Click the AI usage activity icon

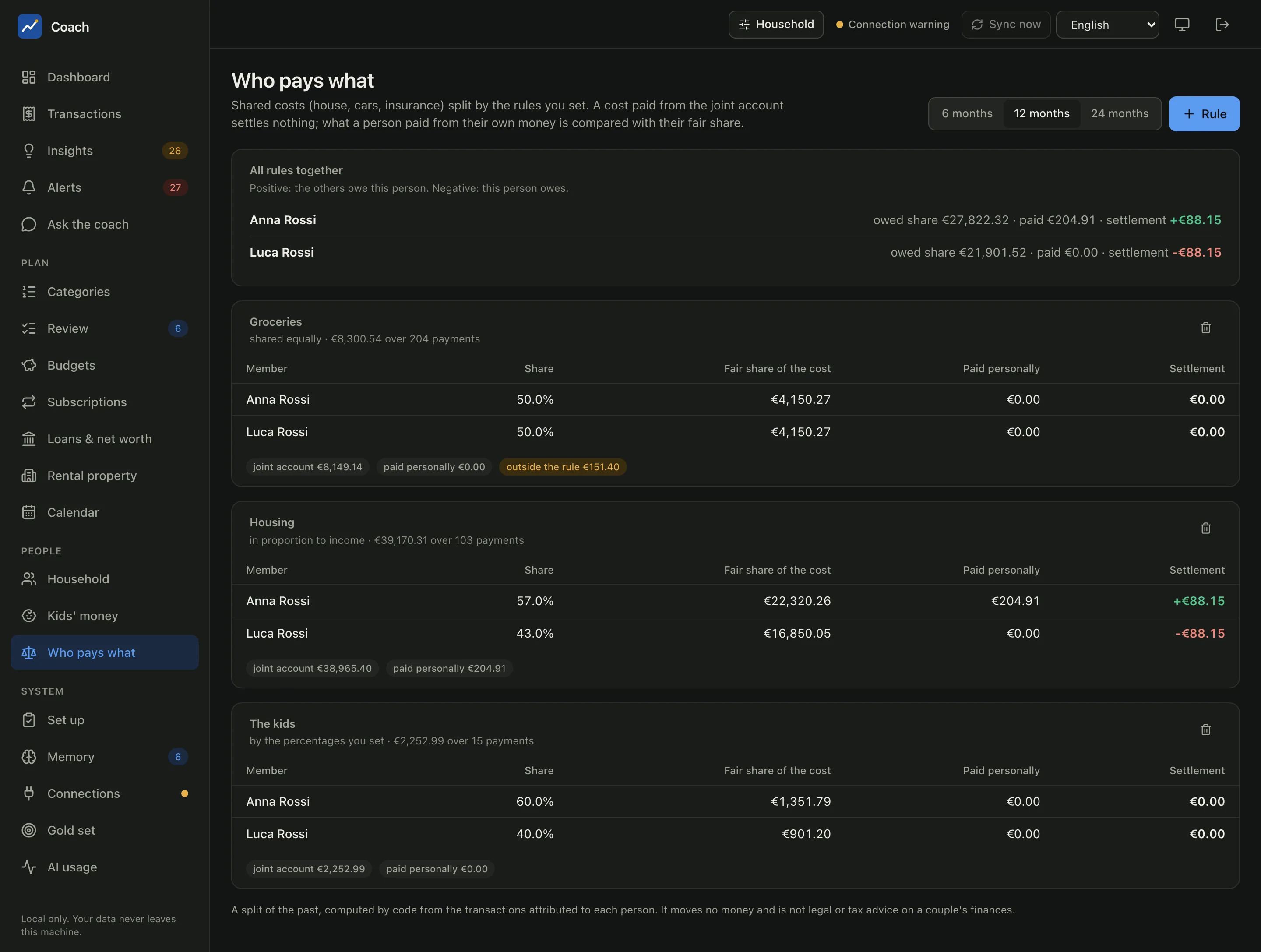29,867
